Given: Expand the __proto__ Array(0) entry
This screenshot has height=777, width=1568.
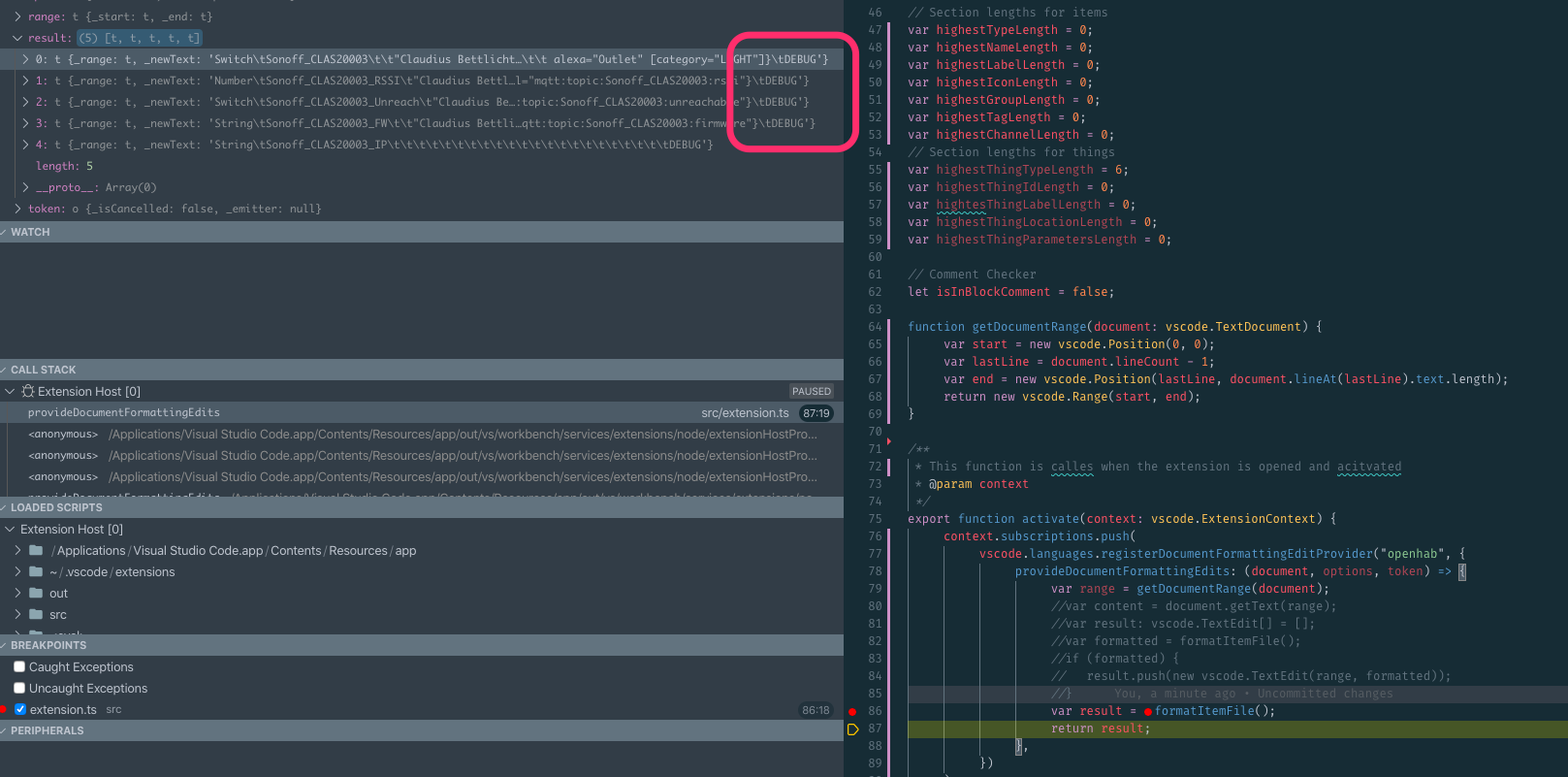Looking at the screenshot, I should coord(25,187).
